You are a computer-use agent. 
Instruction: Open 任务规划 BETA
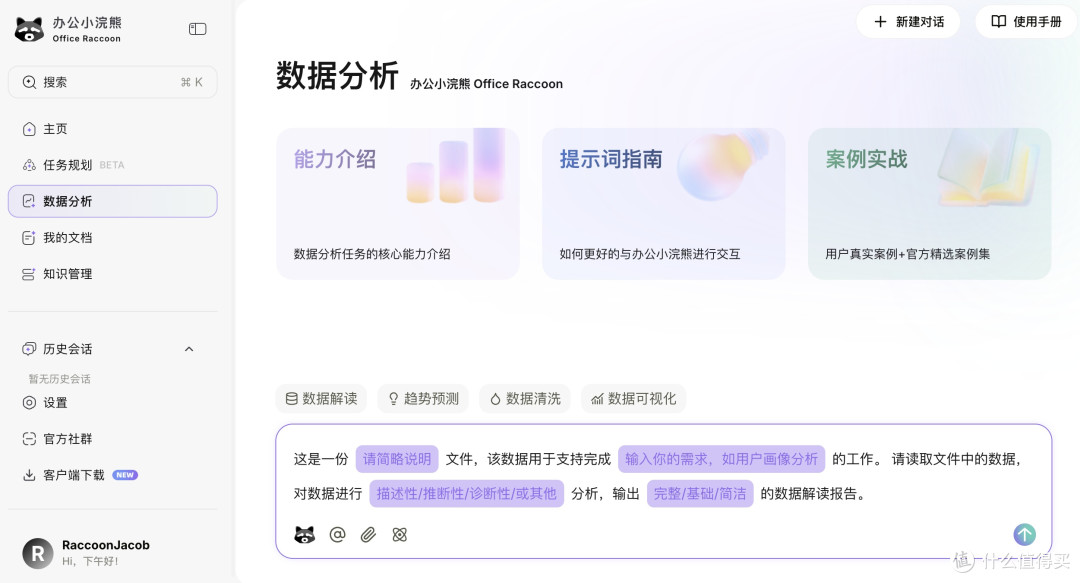click(113, 165)
